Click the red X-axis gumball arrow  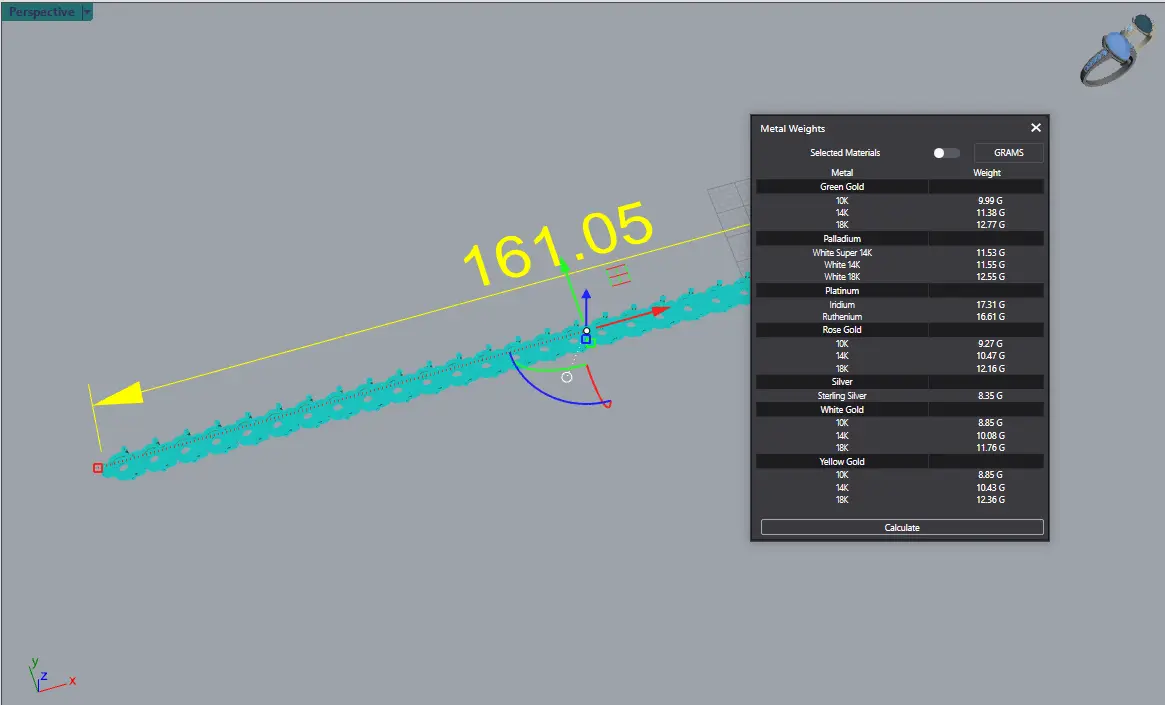[660, 311]
